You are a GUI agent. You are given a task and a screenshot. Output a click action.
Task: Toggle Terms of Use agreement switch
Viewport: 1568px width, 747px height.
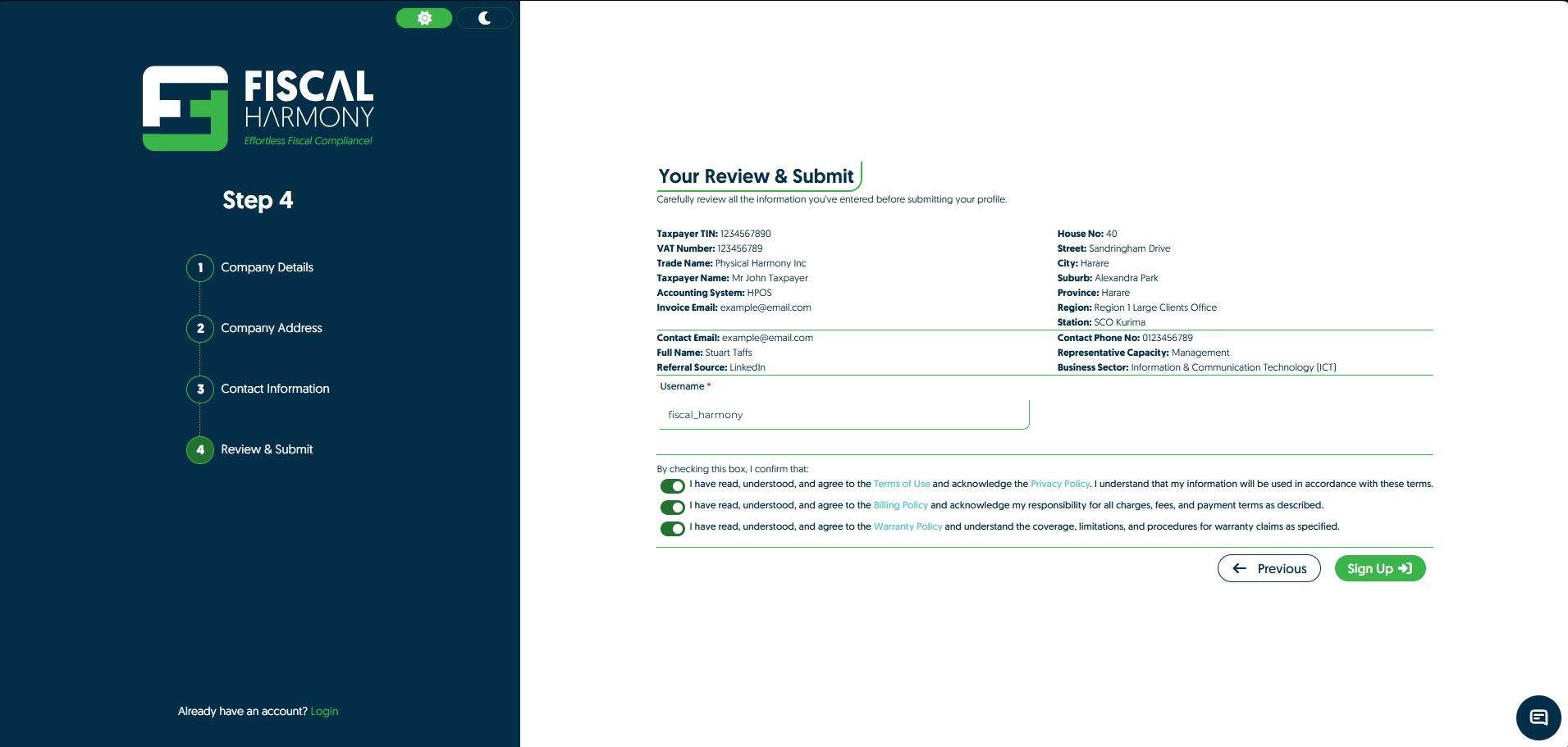[x=672, y=486]
